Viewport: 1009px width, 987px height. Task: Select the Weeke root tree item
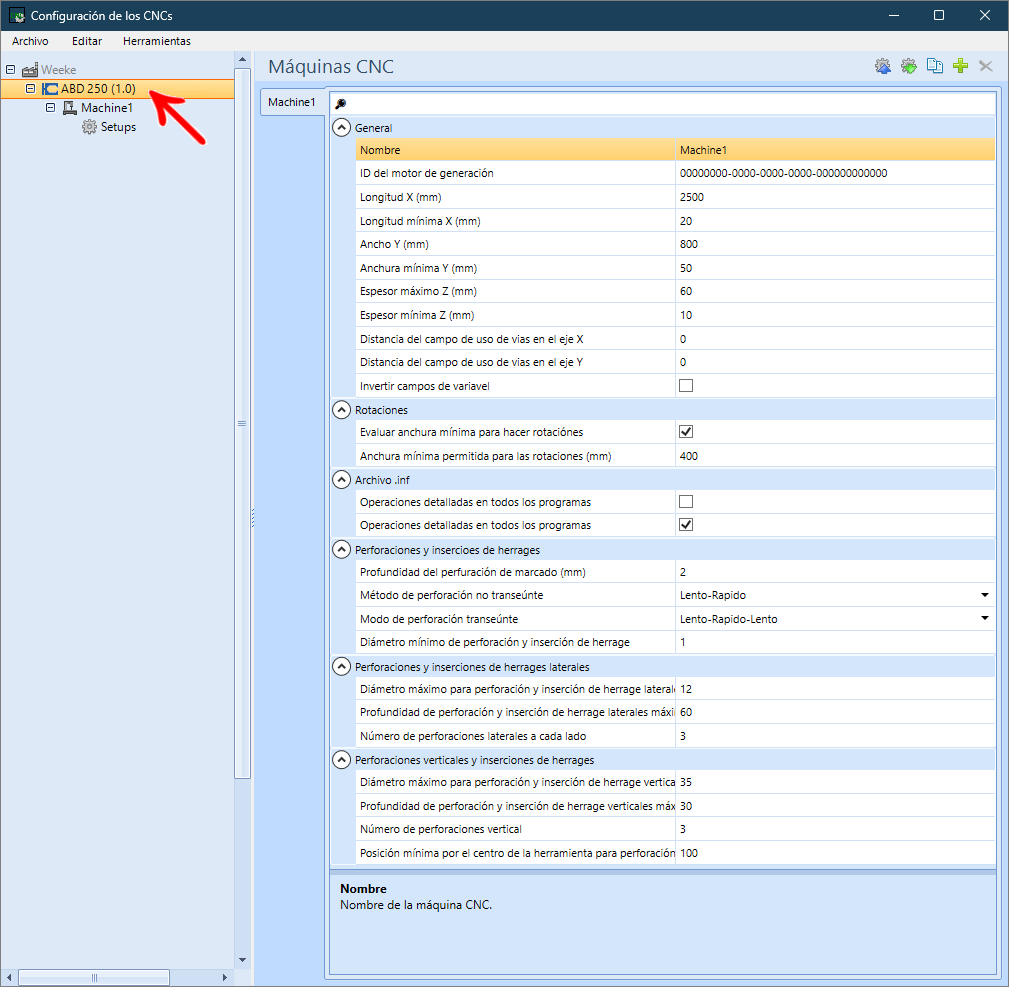pos(59,69)
